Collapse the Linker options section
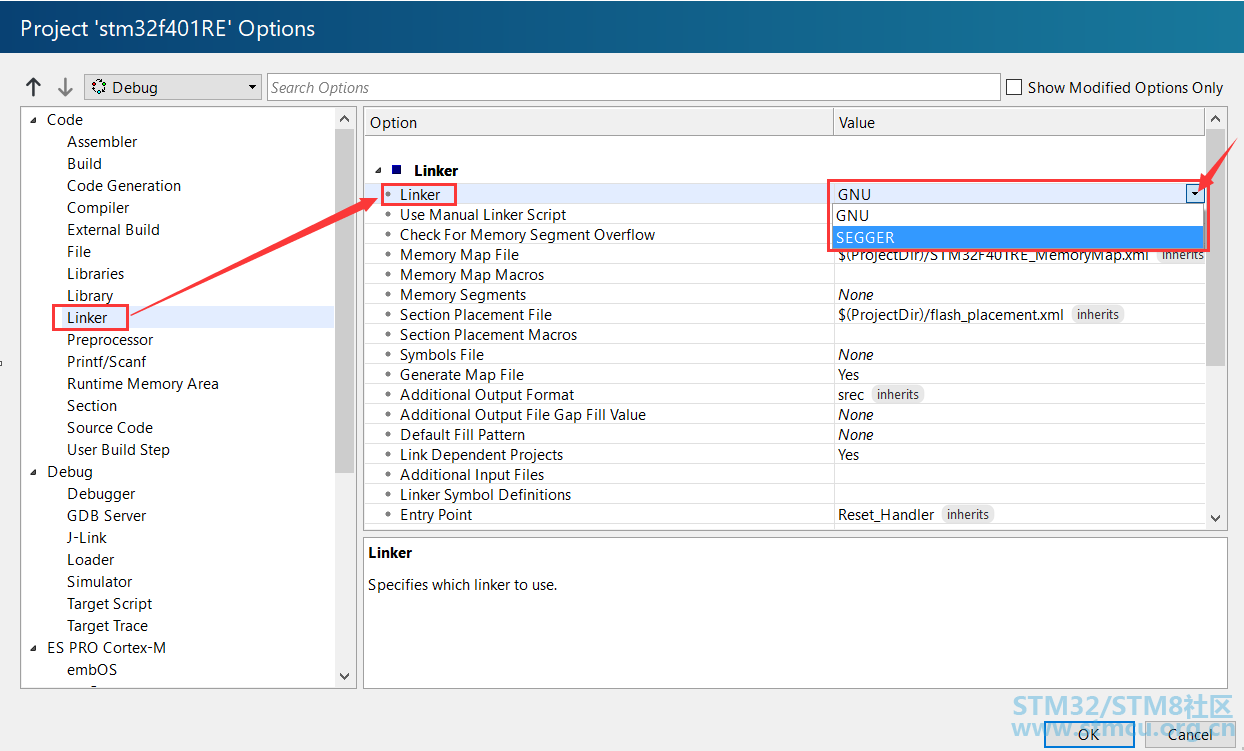Viewport: 1244px width, 751px height. (x=378, y=171)
